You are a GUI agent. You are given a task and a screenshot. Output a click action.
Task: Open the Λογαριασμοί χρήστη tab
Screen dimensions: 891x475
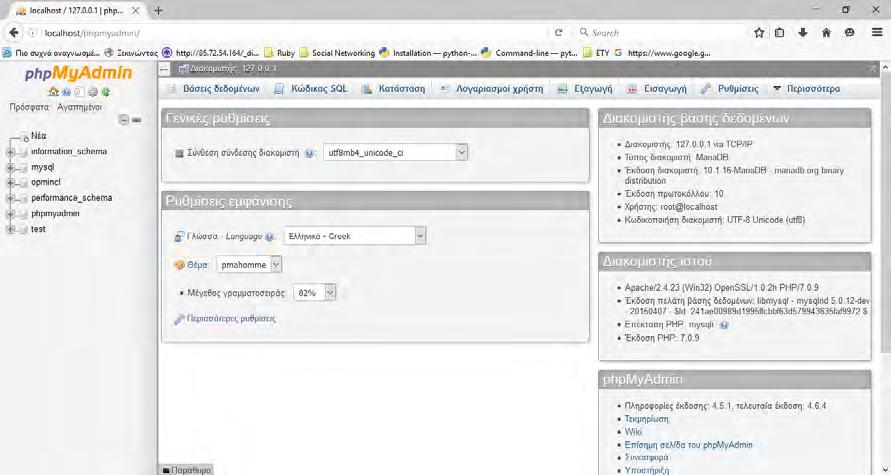[x=492, y=89]
